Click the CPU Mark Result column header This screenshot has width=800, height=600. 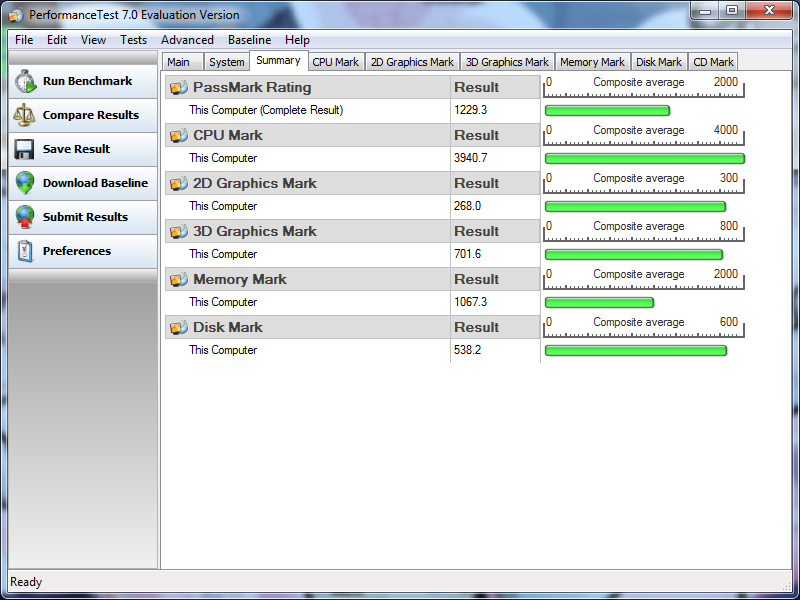pos(477,135)
